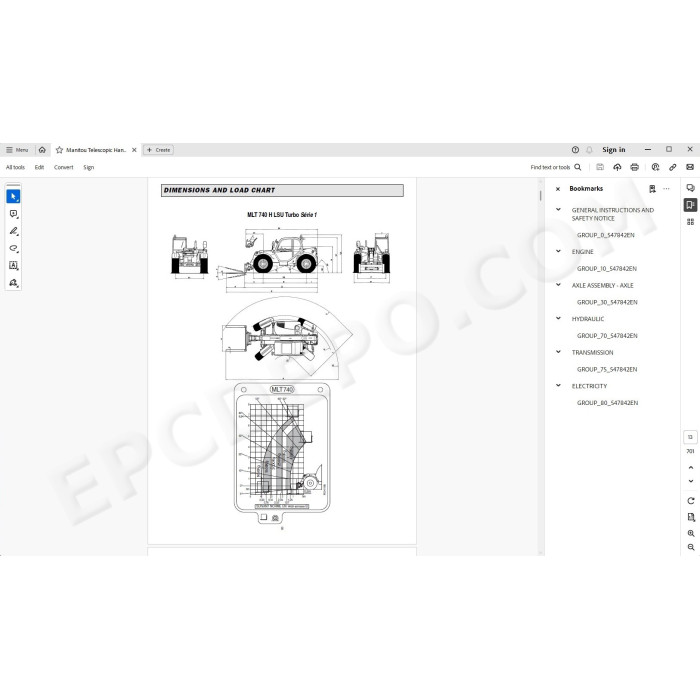Select the add text box tool
700x700 pixels.
tap(13, 266)
